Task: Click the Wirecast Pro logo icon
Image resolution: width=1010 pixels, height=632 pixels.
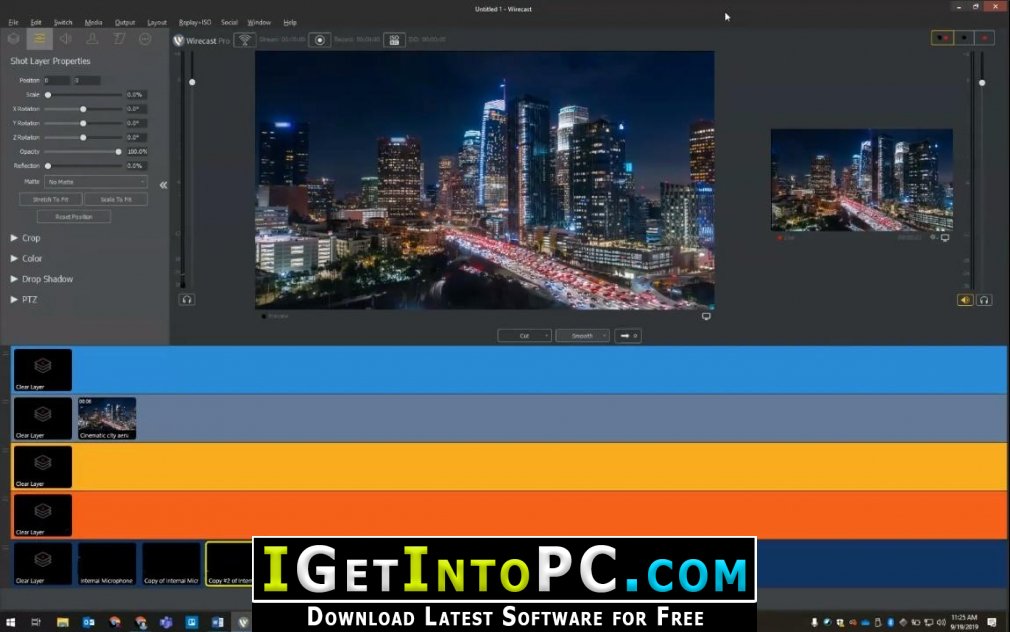Action: tap(179, 40)
